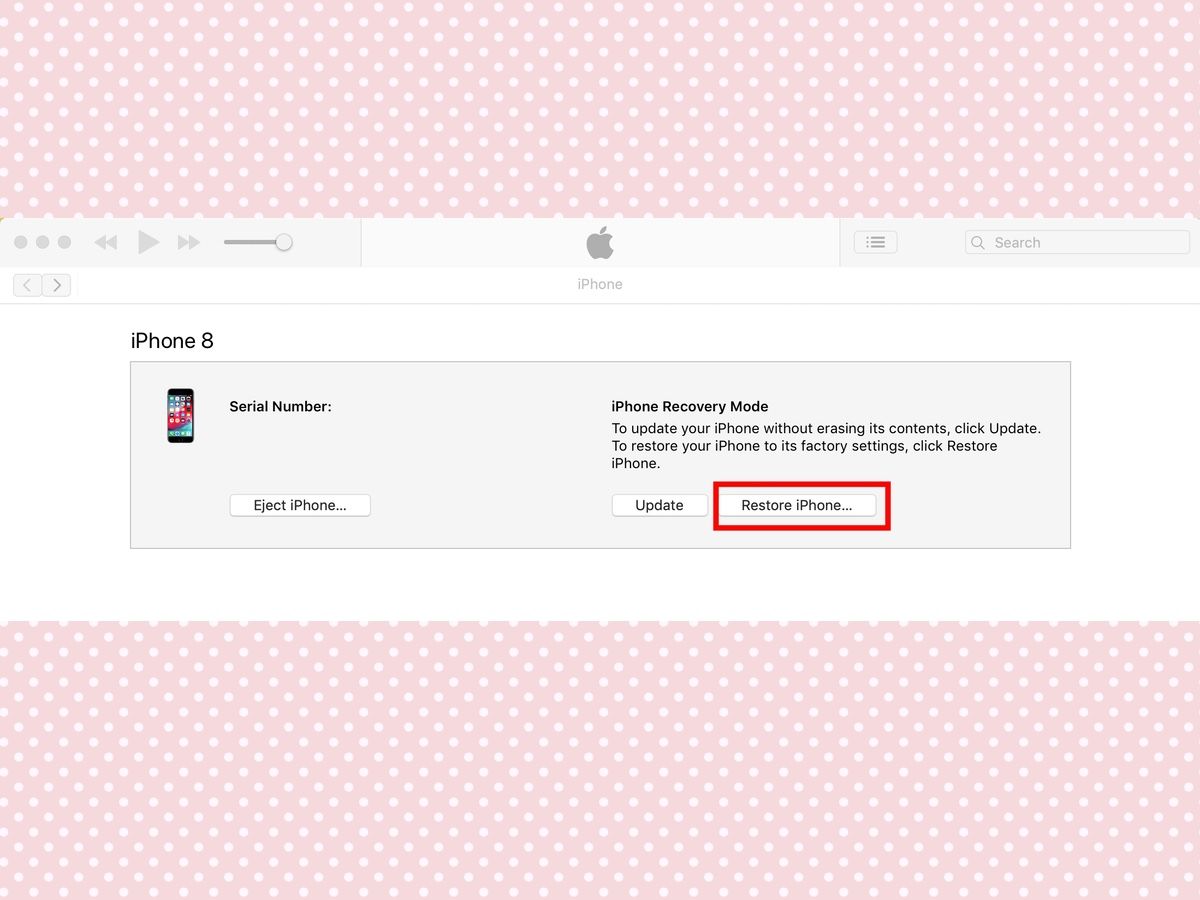Image resolution: width=1200 pixels, height=900 pixels.
Task: Click the Restore iPhone button
Action: coord(798,505)
